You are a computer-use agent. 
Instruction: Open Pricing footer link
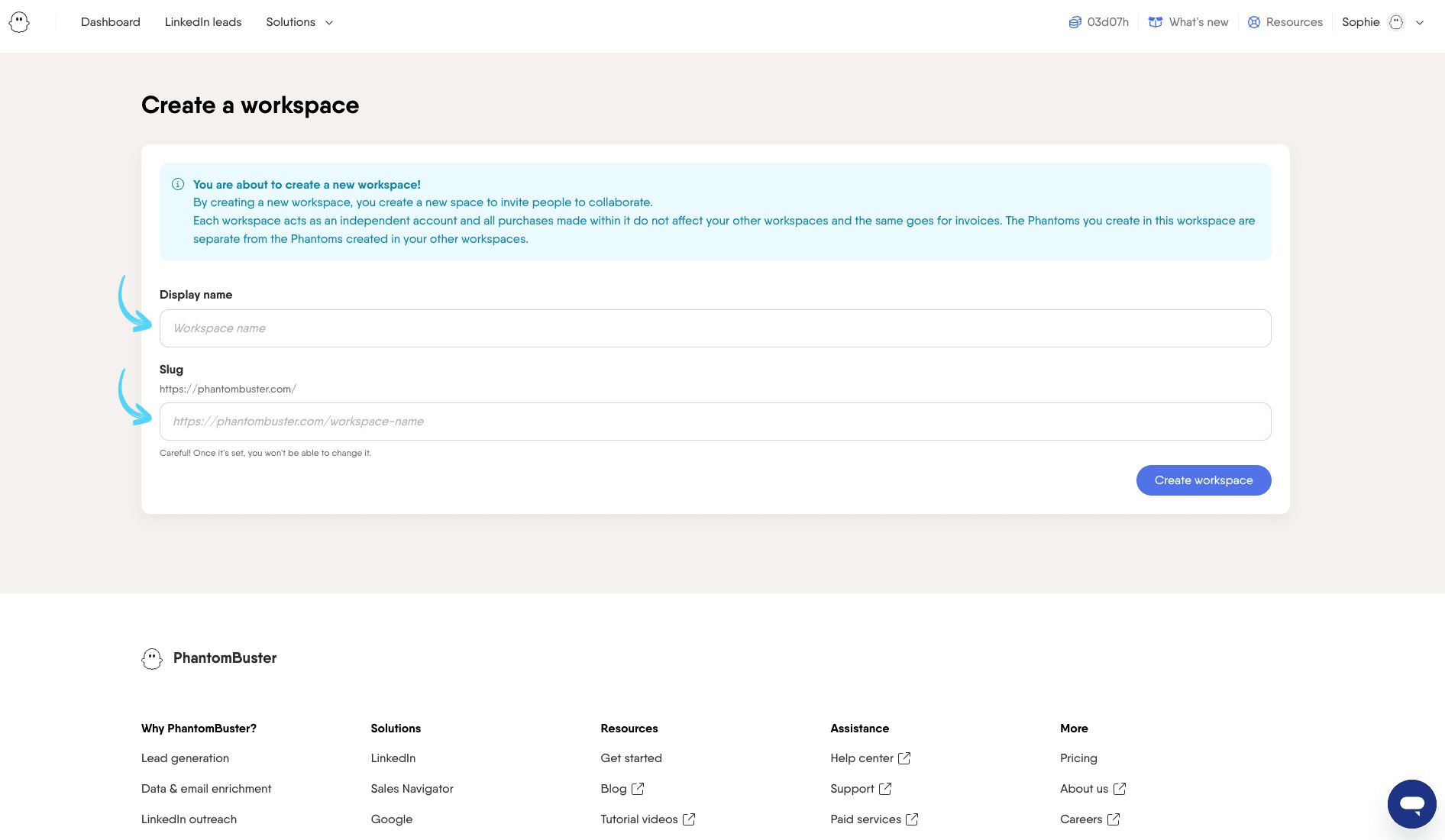1078,758
